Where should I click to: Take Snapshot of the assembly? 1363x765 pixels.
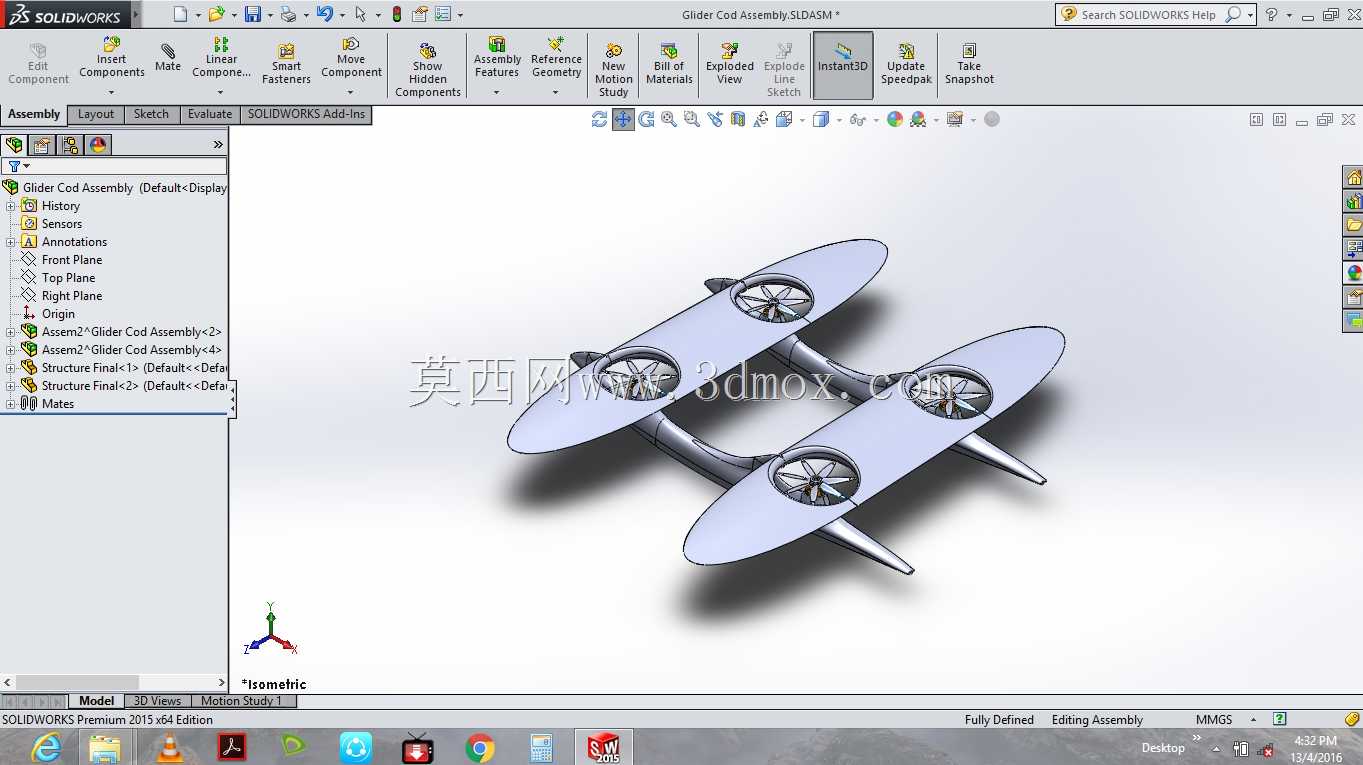[969, 64]
